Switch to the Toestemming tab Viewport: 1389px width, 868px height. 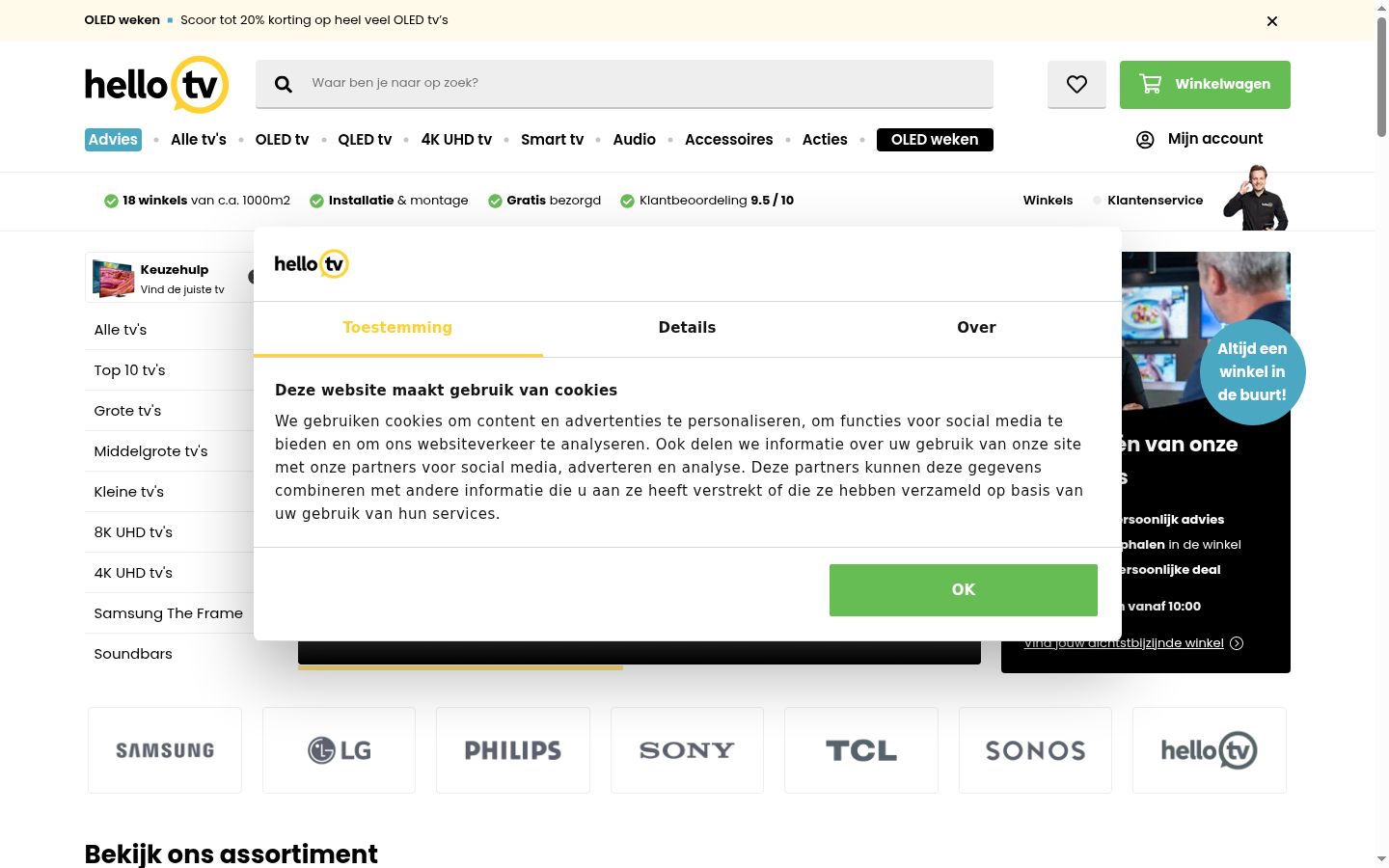point(397,328)
